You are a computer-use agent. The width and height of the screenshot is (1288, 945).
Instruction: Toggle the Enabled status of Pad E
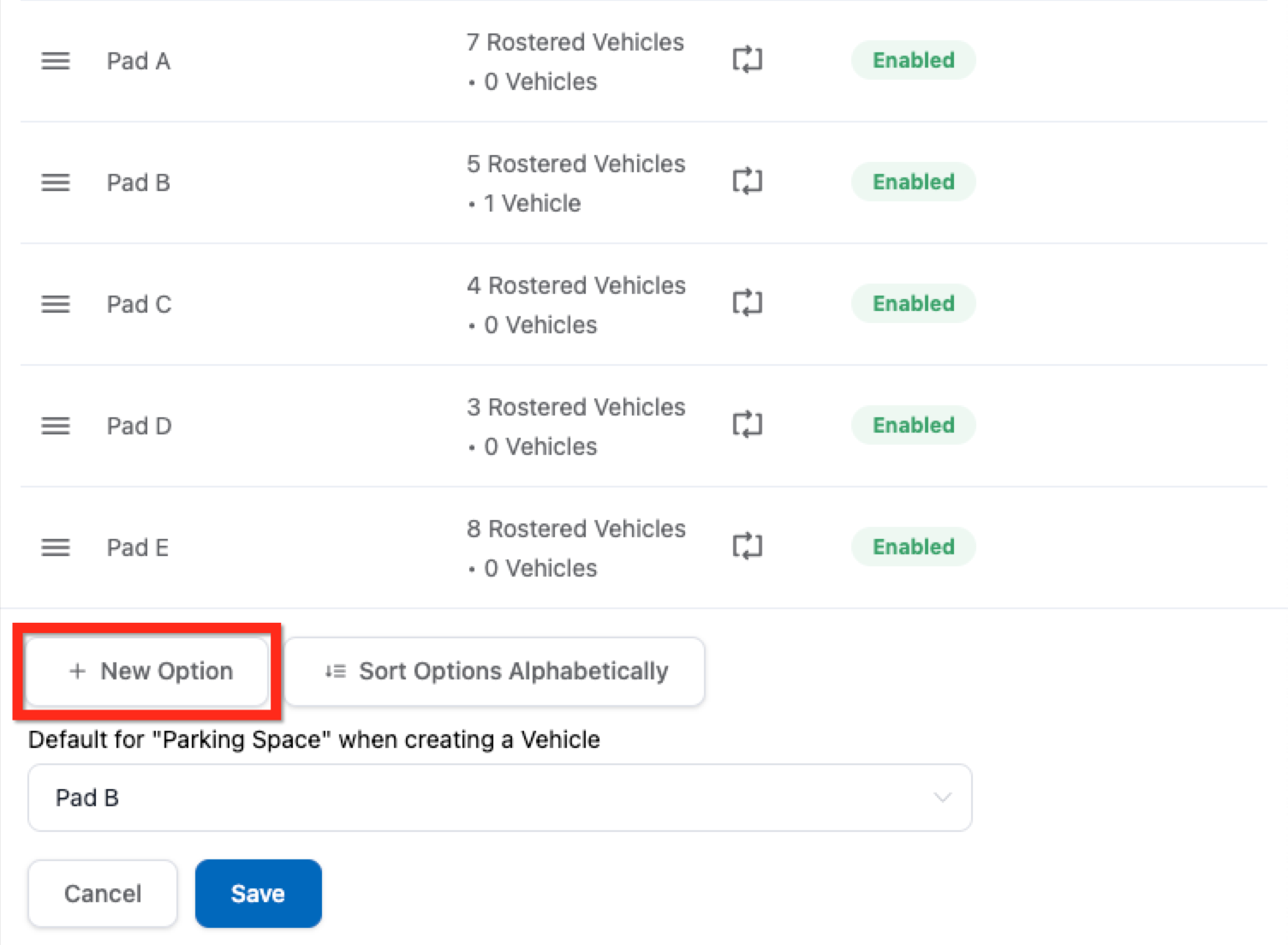913,547
